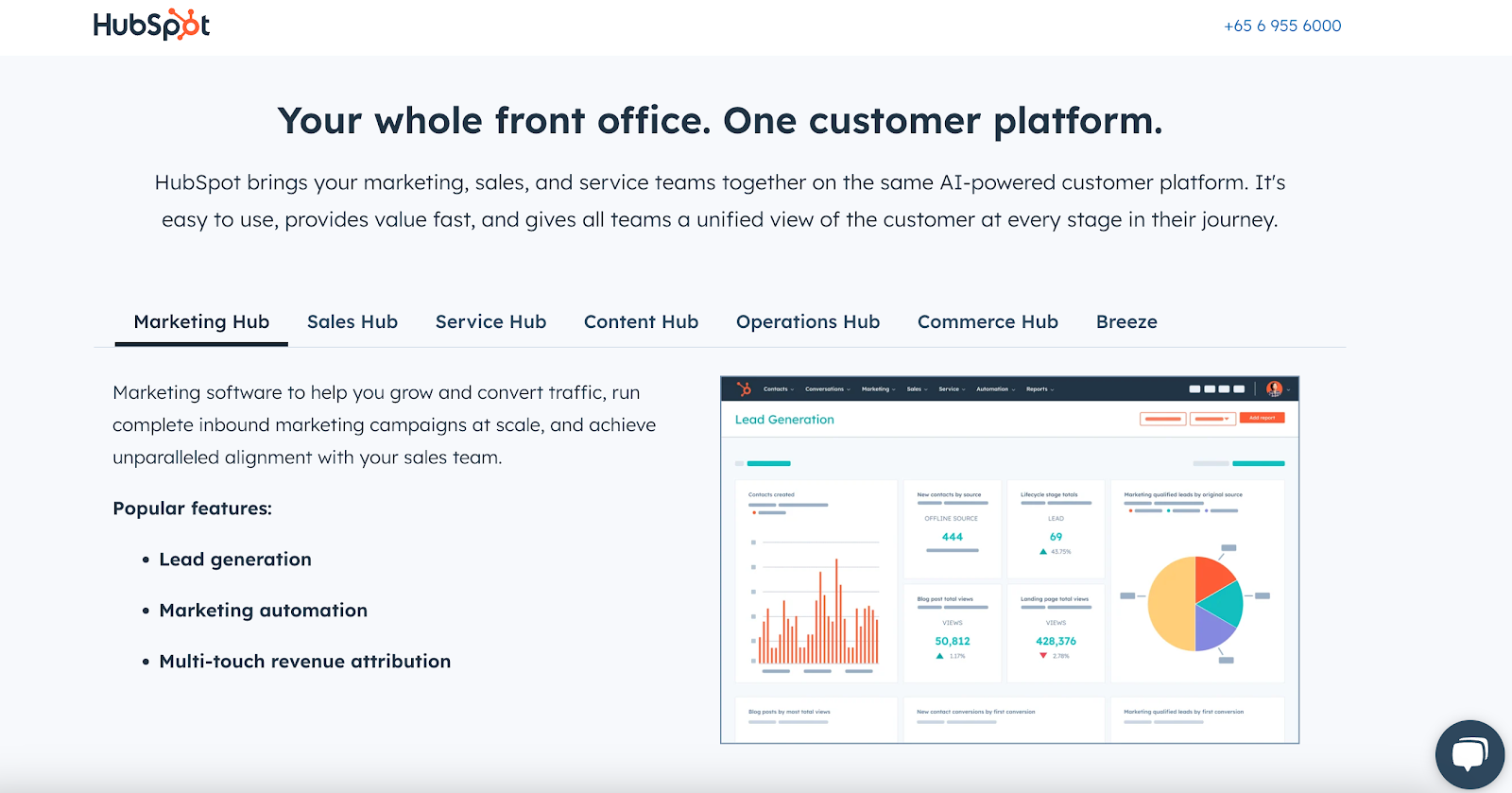The width and height of the screenshot is (1512, 793).
Task: Switch to the Breeze tab
Action: click(1126, 322)
